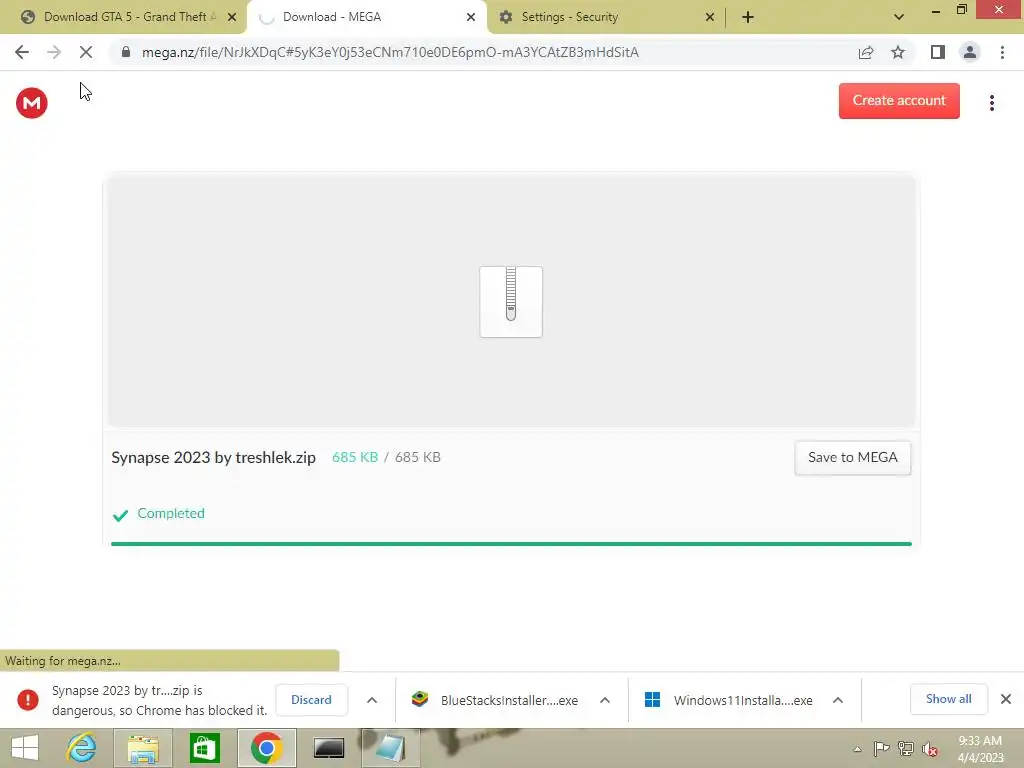Open the Windows Start button

point(25,748)
